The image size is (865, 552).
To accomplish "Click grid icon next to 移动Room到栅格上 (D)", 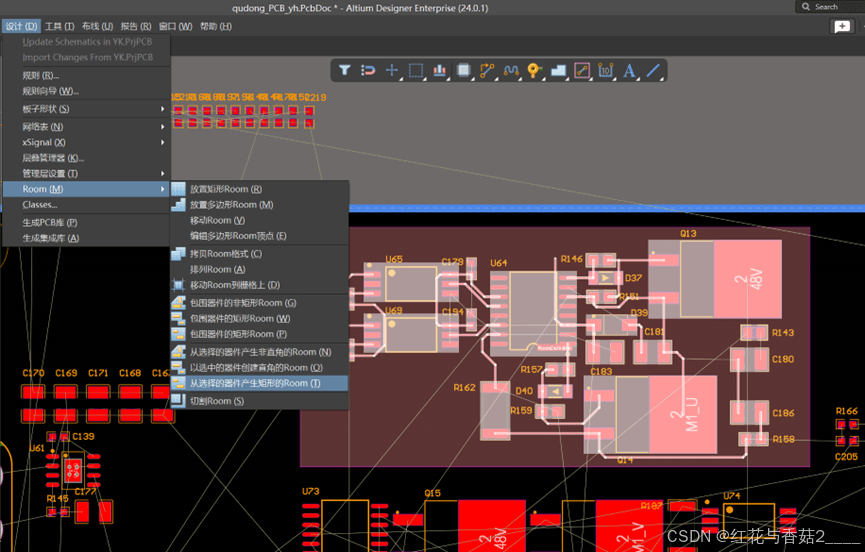I will point(178,285).
